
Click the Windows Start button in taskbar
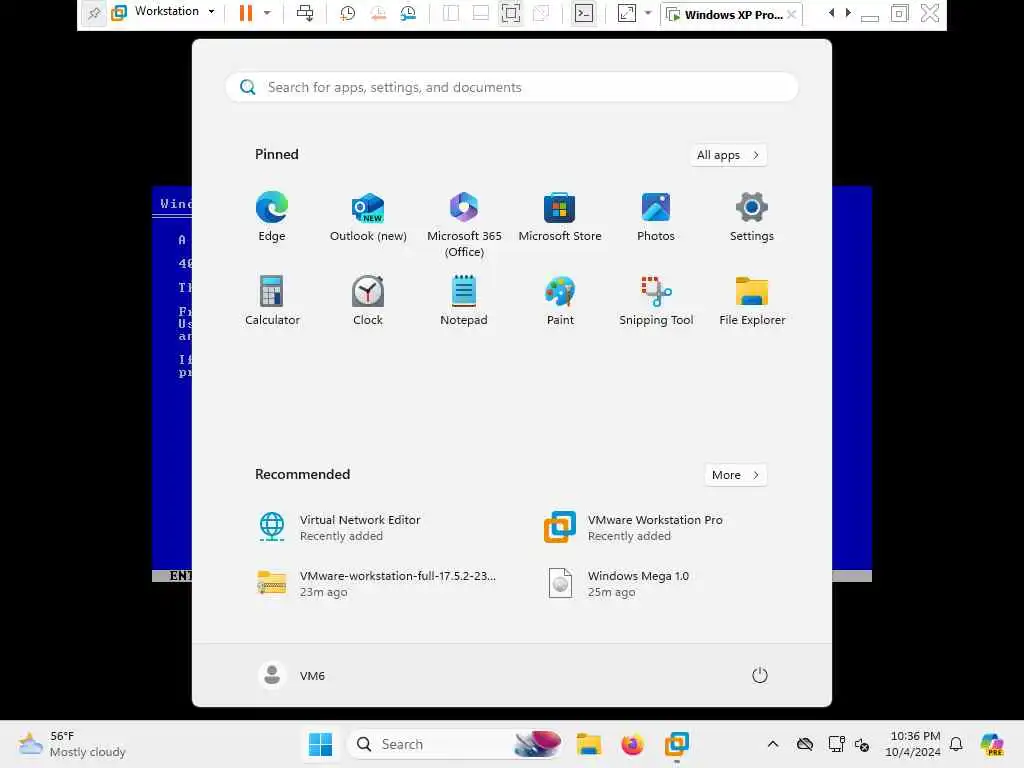click(320, 744)
